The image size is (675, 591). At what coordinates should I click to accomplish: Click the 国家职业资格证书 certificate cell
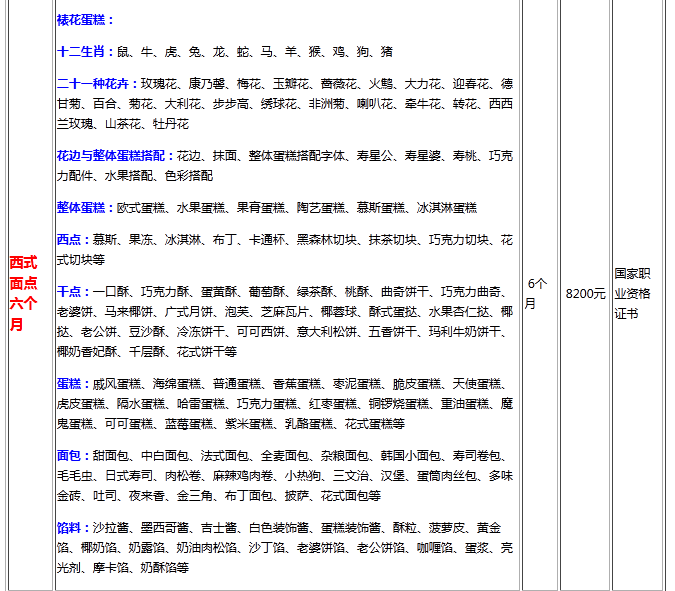632,293
